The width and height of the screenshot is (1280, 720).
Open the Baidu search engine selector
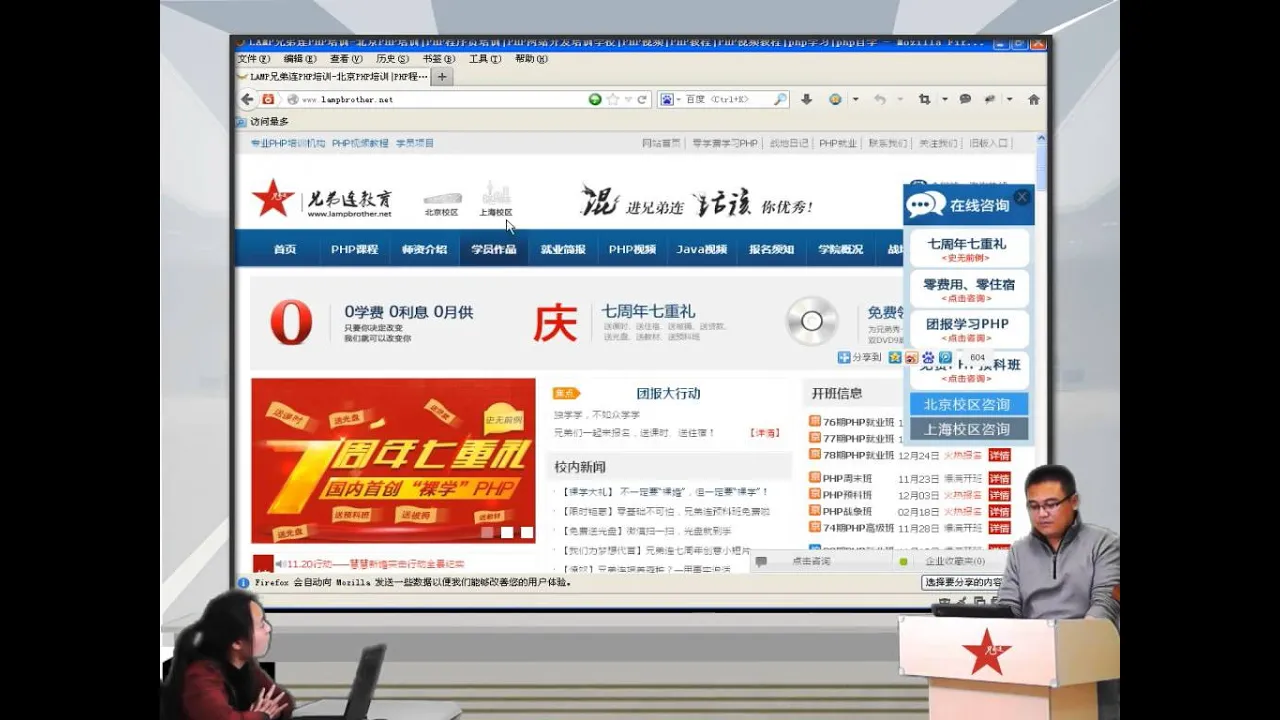pos(670,99)
